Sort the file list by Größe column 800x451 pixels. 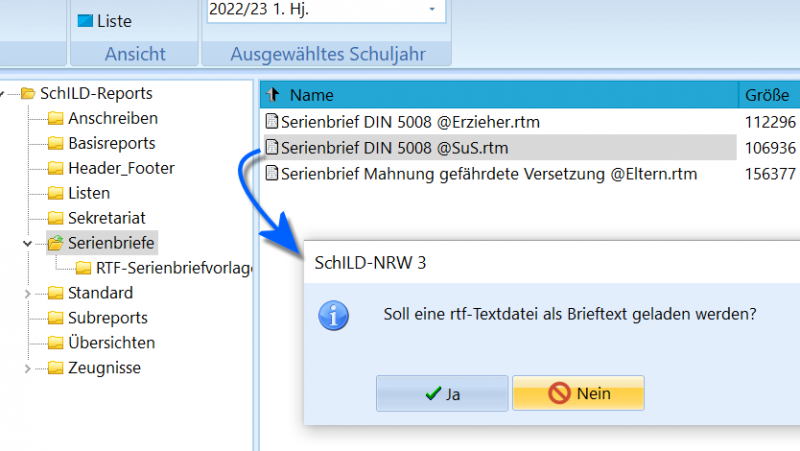coord(769,95)
